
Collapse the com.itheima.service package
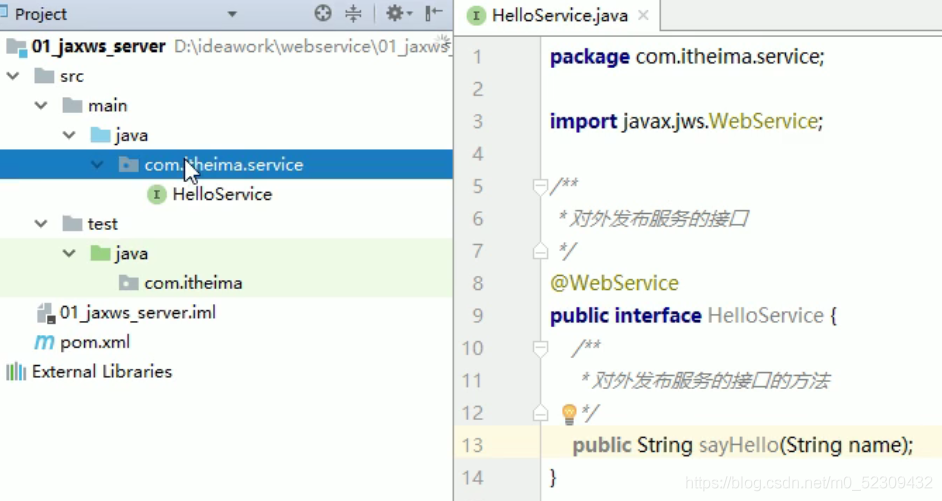pos(97,165)
